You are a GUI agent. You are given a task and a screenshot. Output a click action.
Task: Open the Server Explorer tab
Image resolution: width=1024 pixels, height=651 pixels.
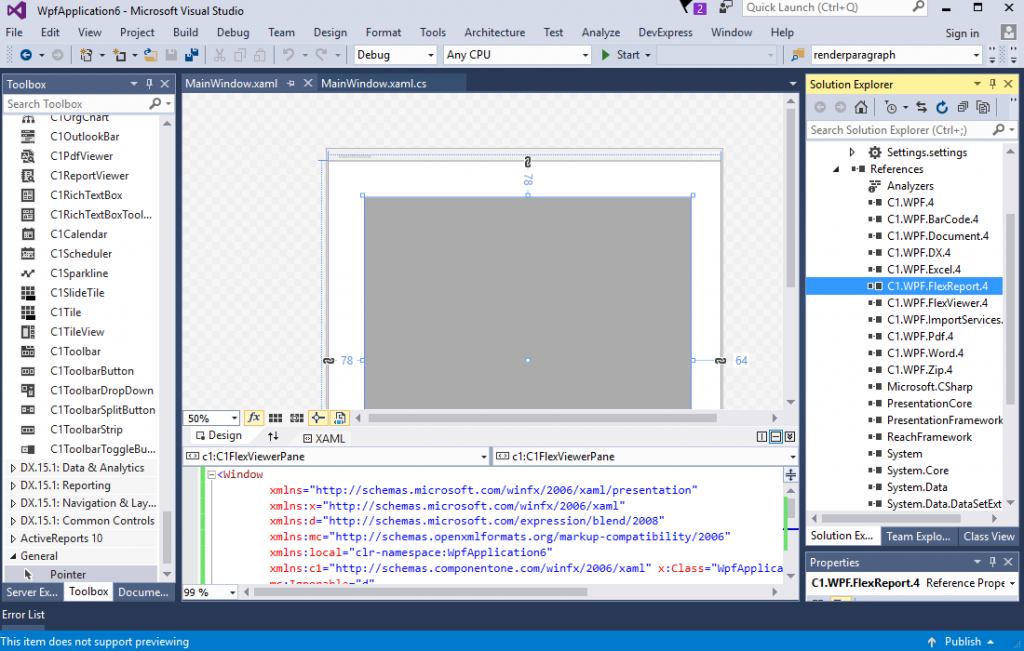point(32,592)
